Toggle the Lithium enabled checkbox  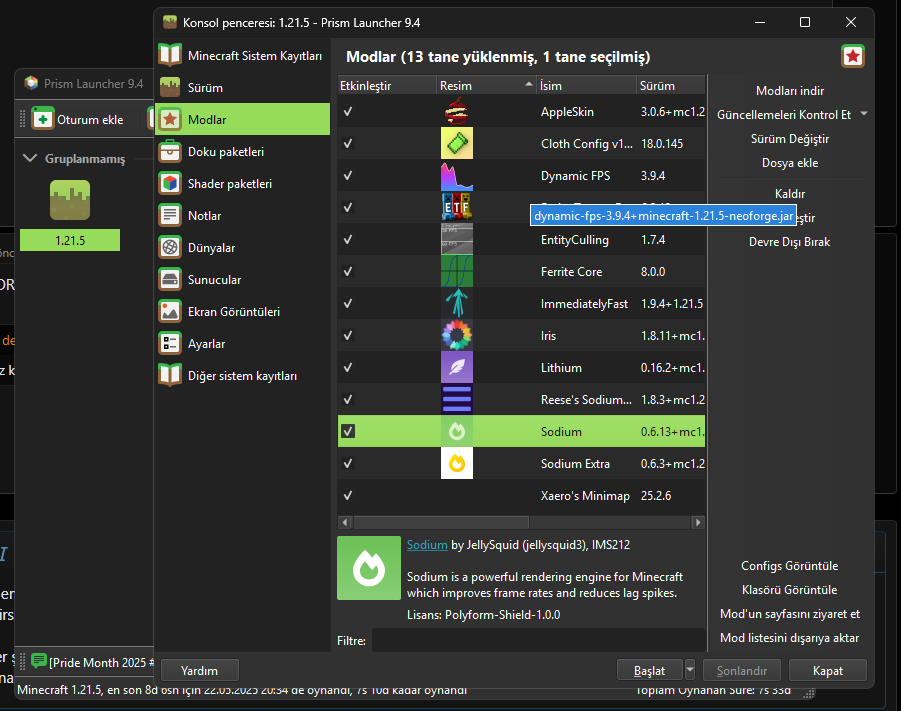(x=348, y=367)
